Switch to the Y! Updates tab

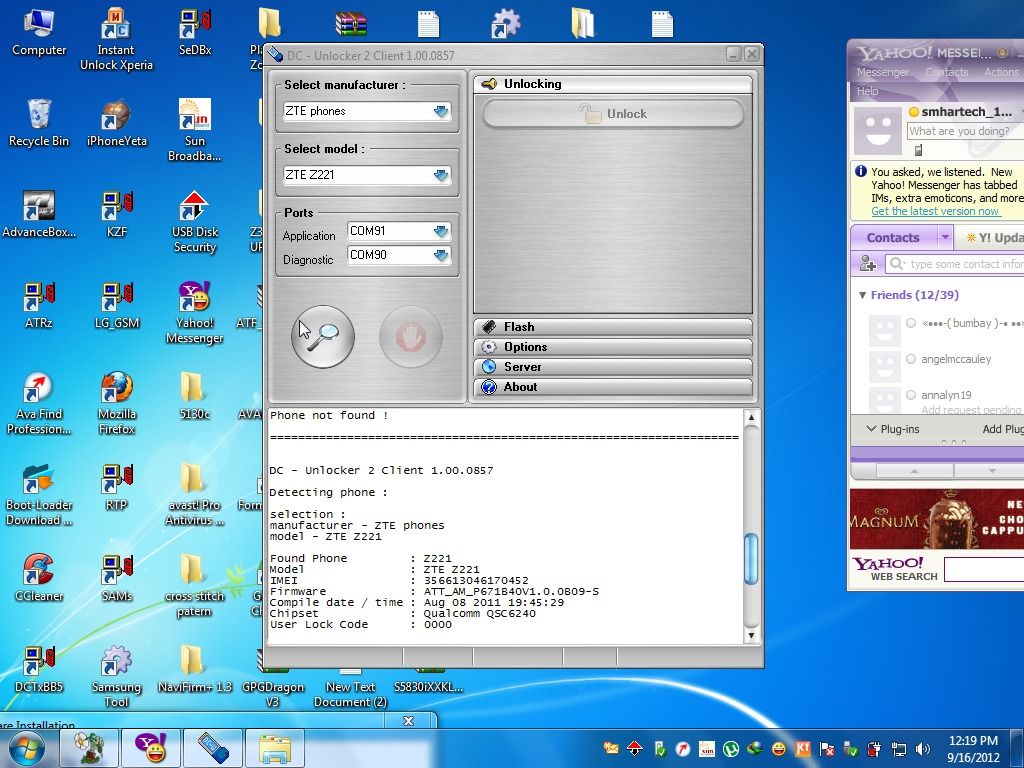[991, 238]
